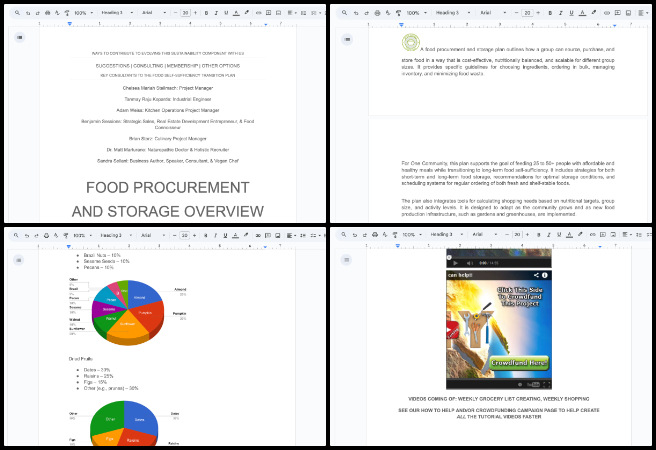Open Heading 3 dropdown in plan description document
656x450 pixels.
pos(453,13)
